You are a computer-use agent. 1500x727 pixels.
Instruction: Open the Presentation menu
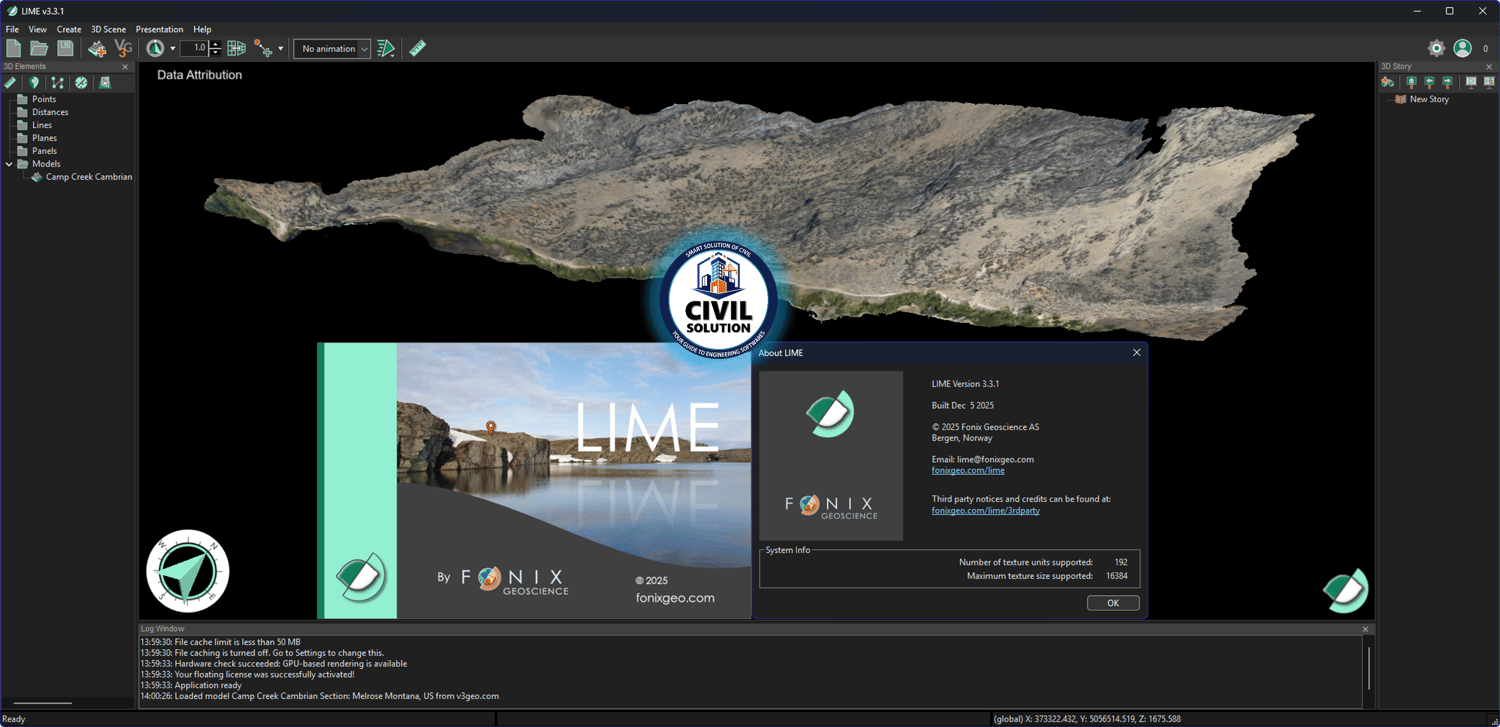point(160,29)
